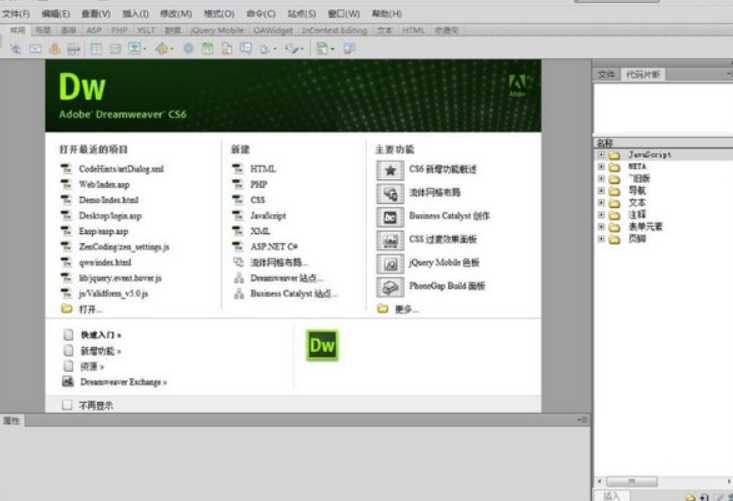The width and height of the screenshot is (733, 501).
Task: Open the fluid grid layout feature icon
Action: (390, 193)
